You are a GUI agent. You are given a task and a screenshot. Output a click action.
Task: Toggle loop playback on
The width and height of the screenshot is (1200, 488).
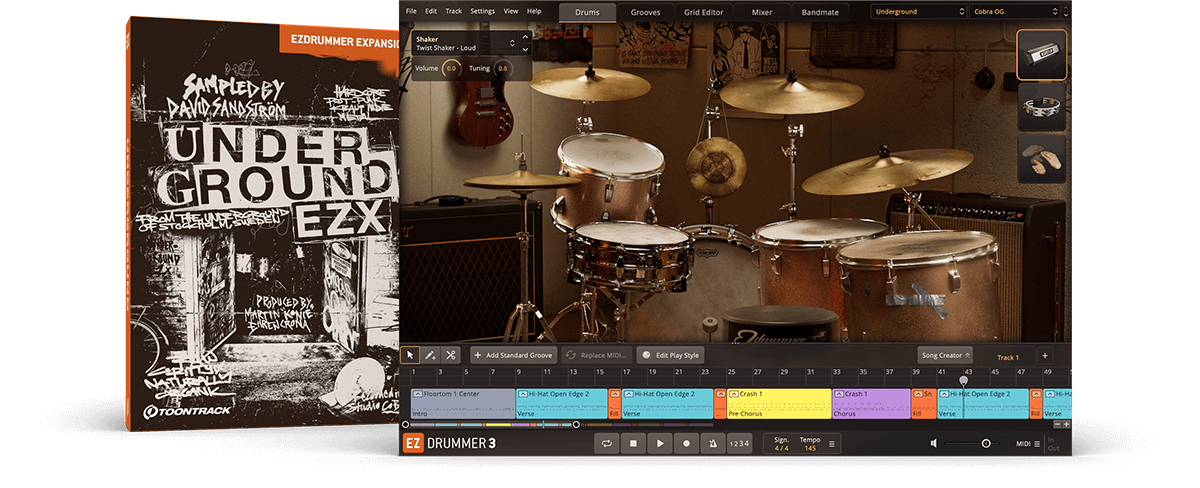click(x=607, y=443)
